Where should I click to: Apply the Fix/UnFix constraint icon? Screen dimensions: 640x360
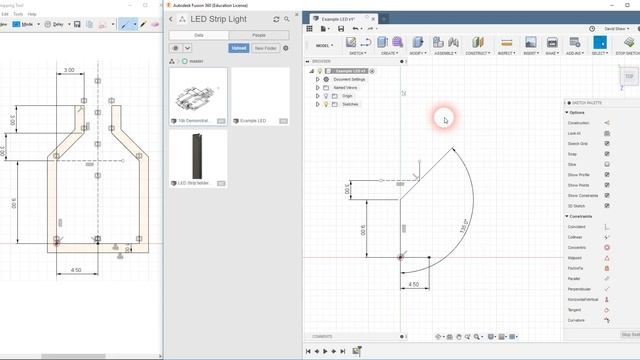pos(607,268)
